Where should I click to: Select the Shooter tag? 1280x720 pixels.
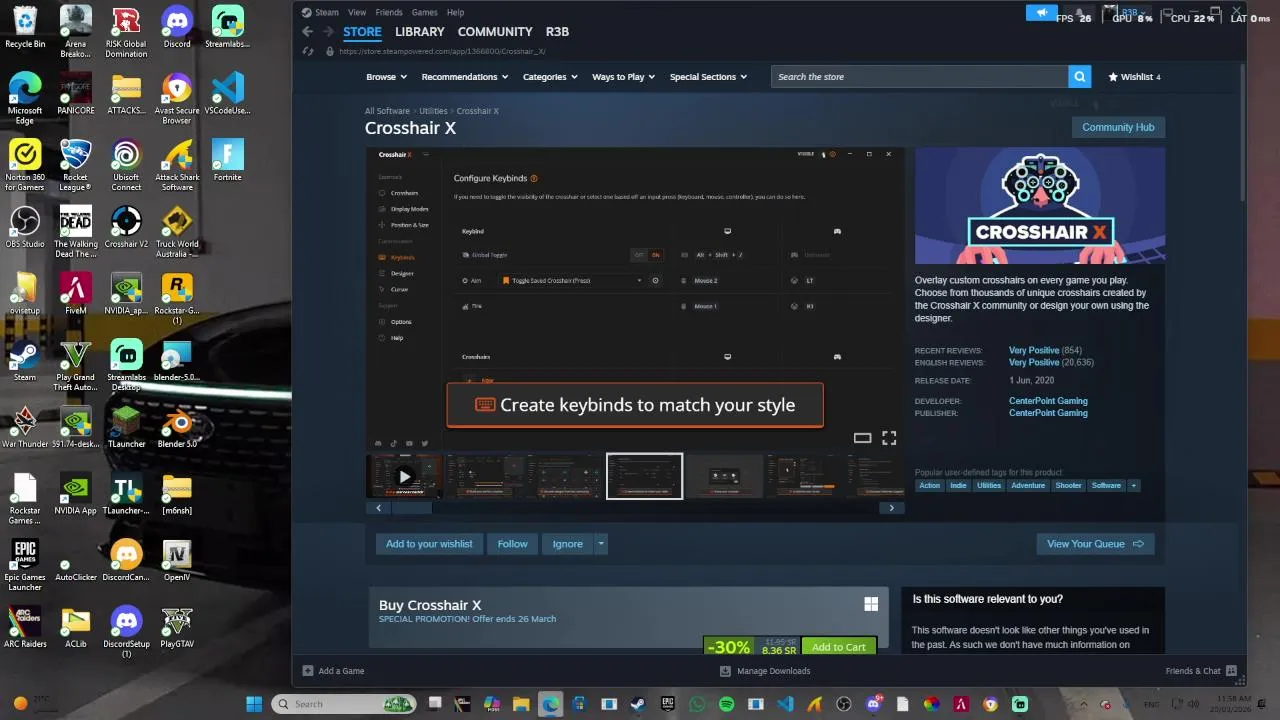[x=1068, y=486]
